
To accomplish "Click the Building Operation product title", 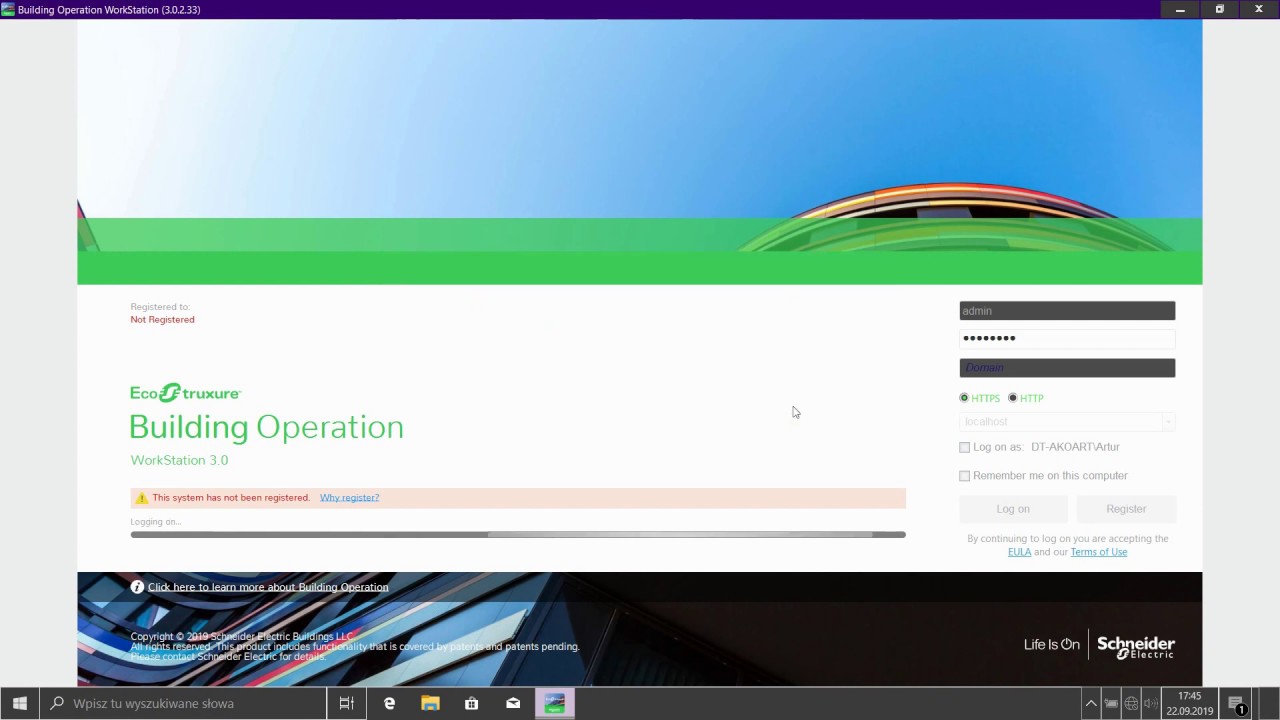I will pyautogui.click(x=266, y=427).
